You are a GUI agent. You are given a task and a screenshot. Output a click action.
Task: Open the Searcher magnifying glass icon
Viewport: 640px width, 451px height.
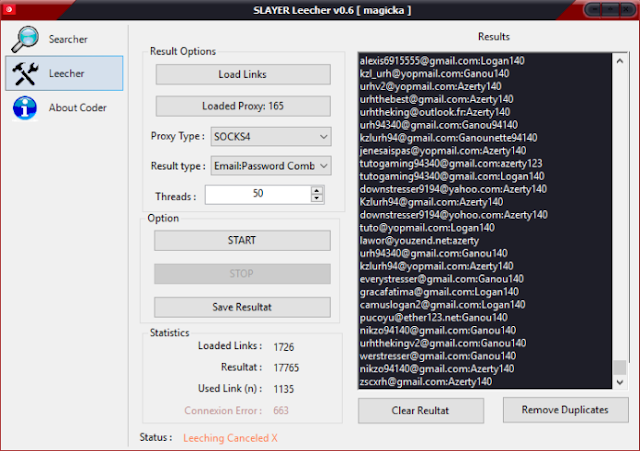point(25,39)
